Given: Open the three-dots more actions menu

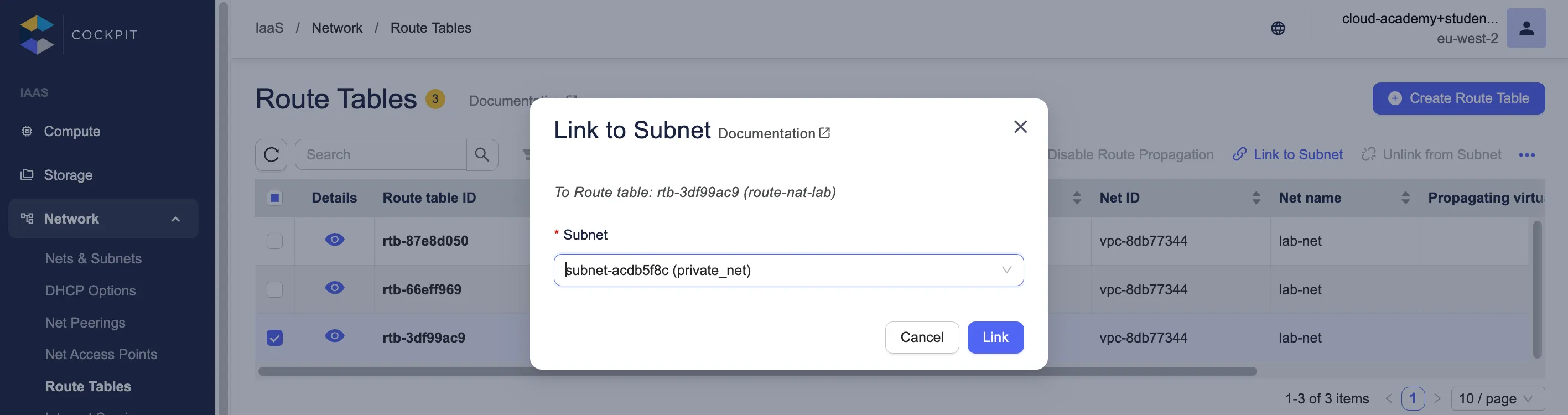Looking at the screenshot, I should 1526,155.
